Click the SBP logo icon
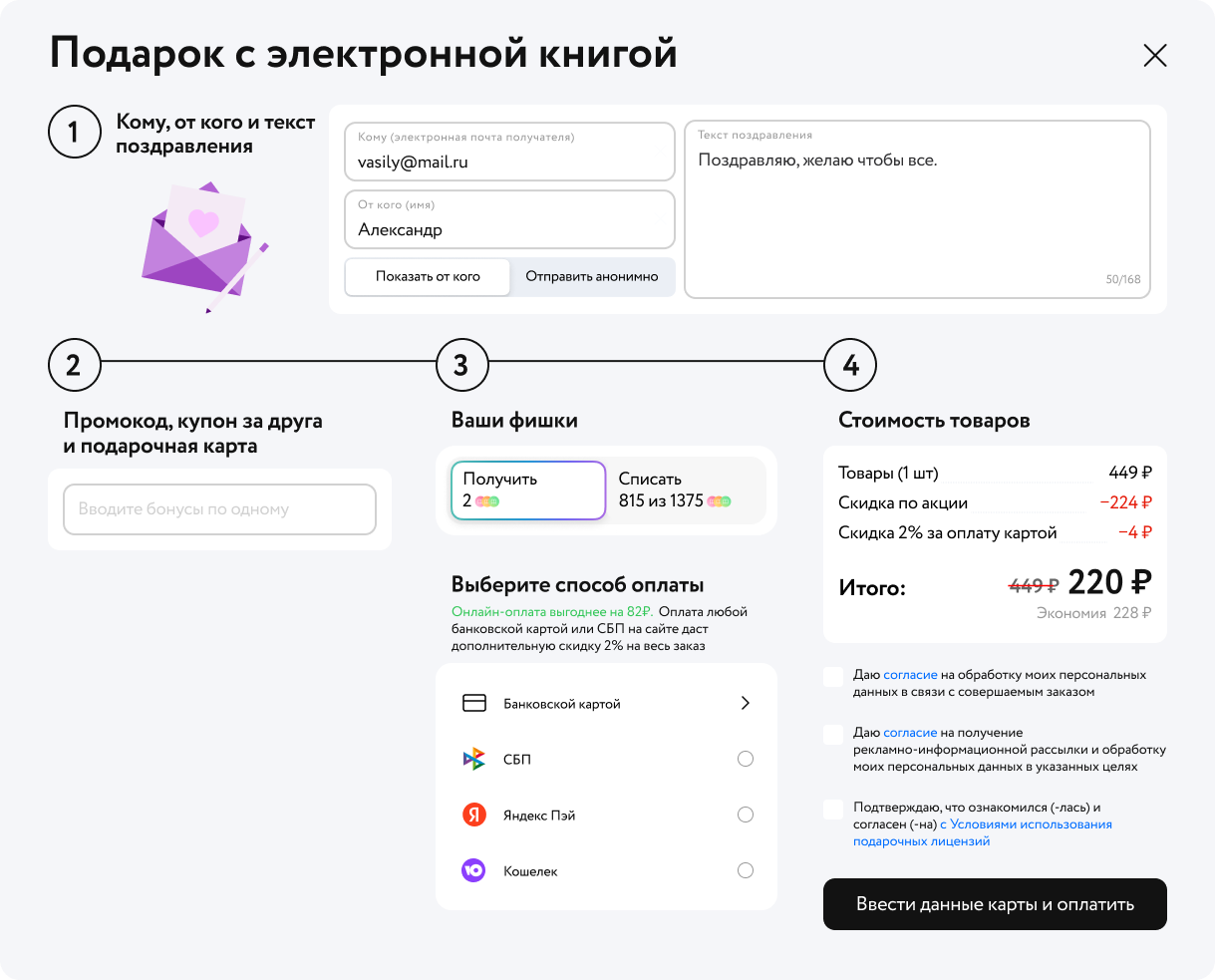The width and height of the screenshot is (1215, 980). coord(473,760)
